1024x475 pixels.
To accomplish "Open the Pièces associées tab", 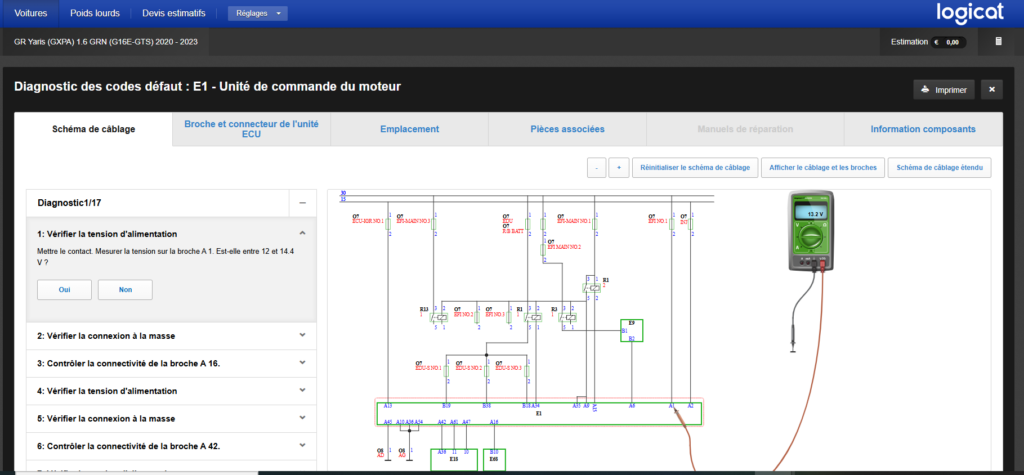I will pyautogui.click(x=568, y=129).
